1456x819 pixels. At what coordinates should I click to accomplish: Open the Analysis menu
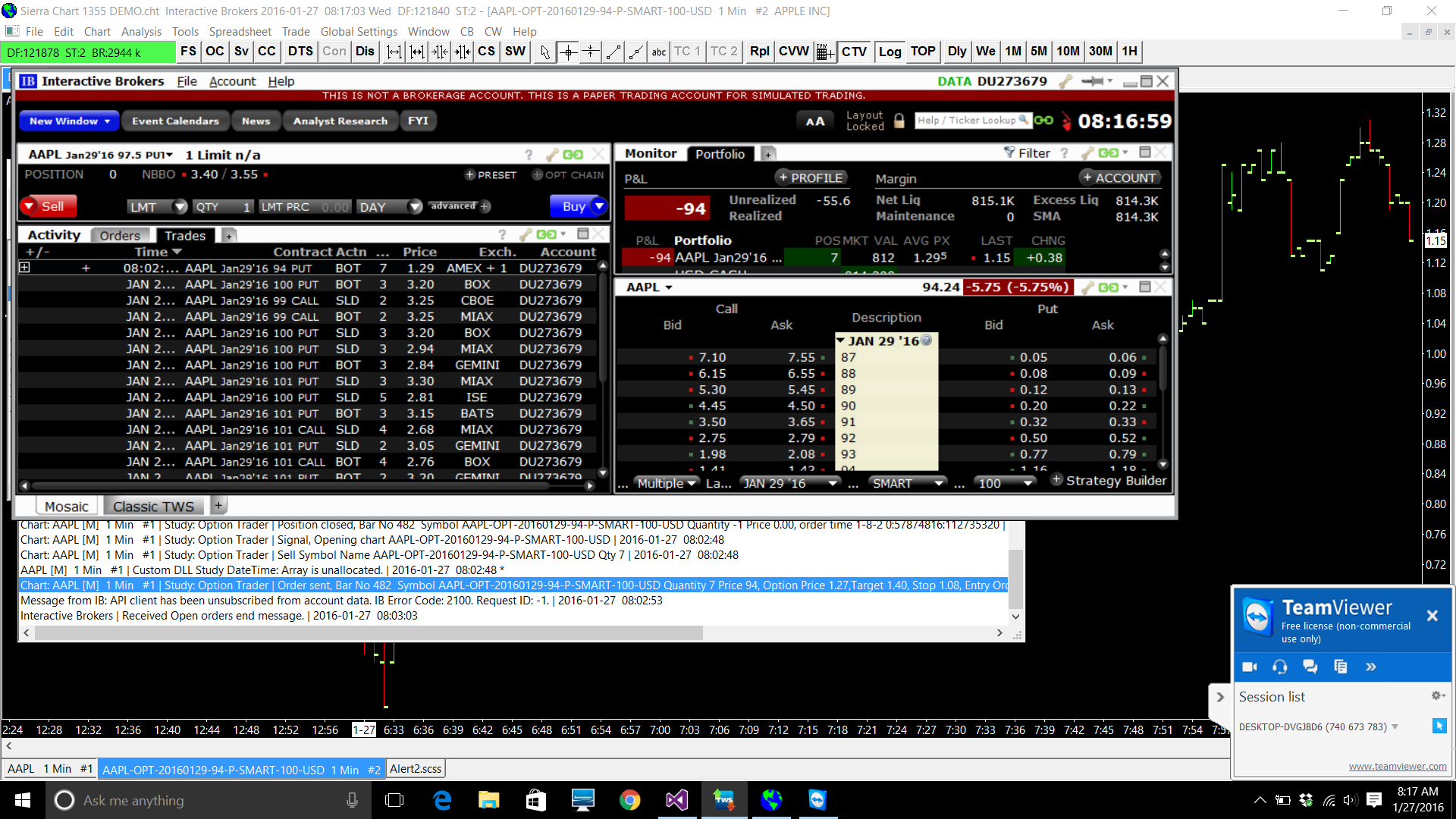tap(141, 31)
